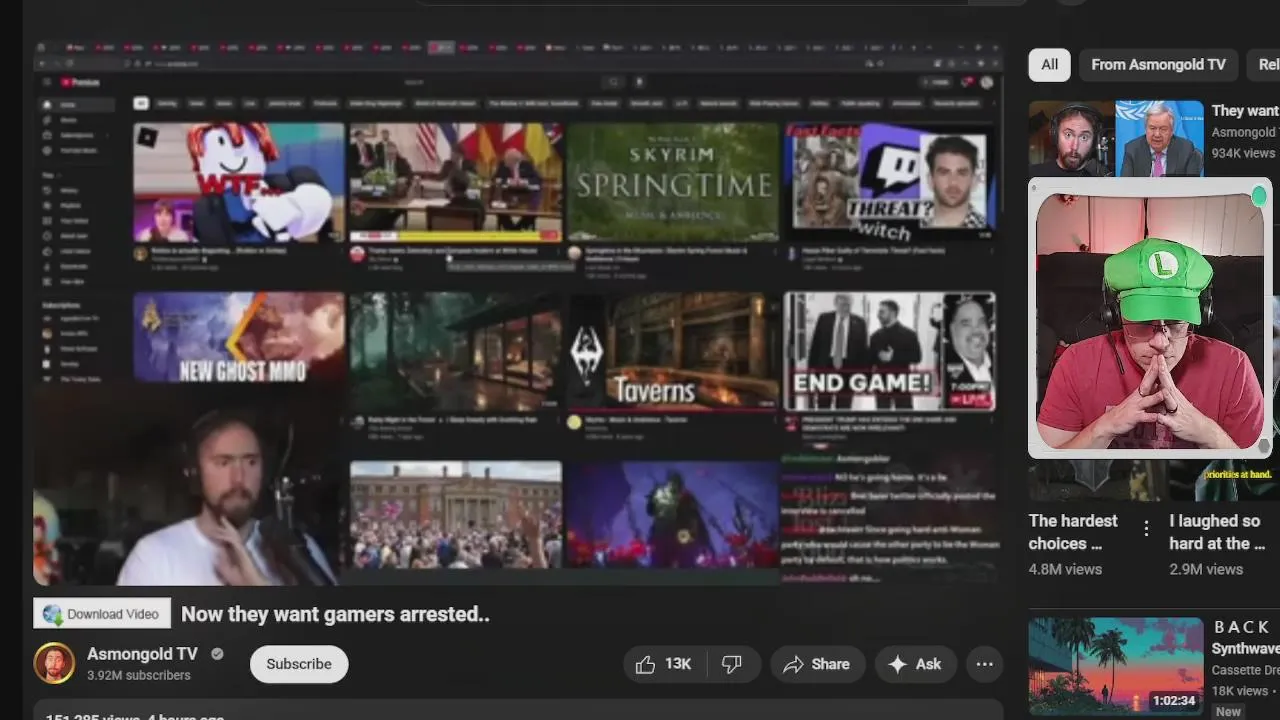This screenshot has width=1280, height=720.
Task: Click the '3.92M subscribers' text
Action: point(138,675)
